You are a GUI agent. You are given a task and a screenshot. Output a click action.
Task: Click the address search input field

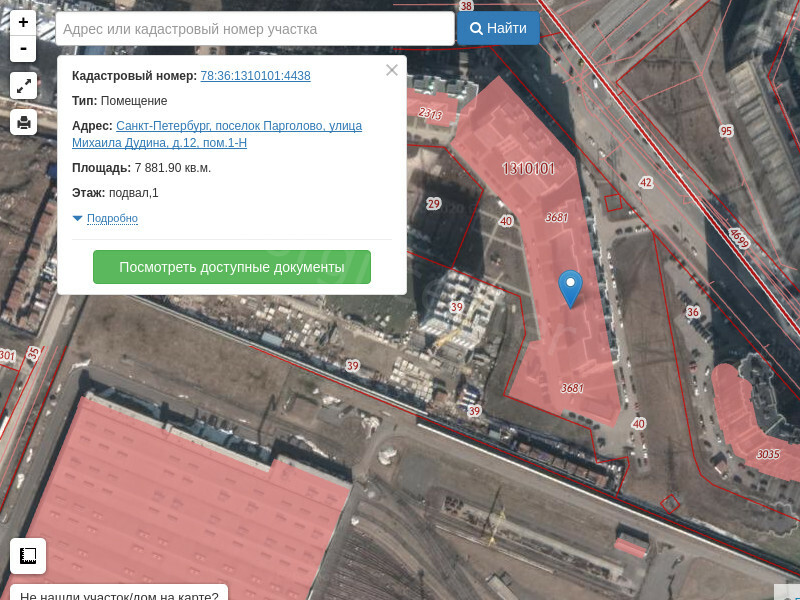click(x=255, y=29)
